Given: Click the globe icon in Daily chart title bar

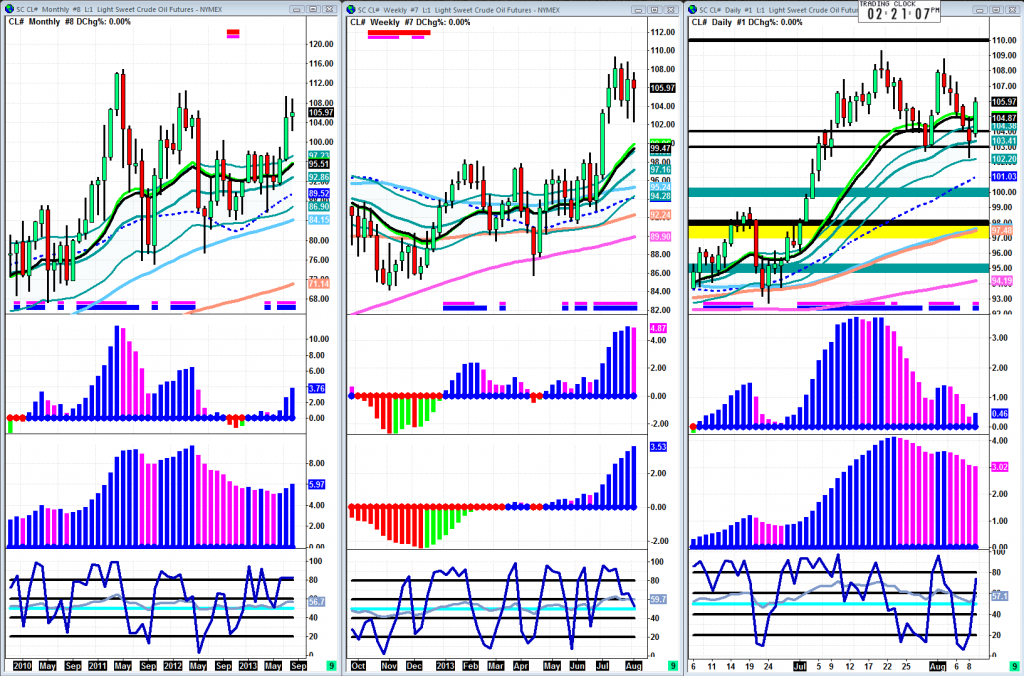Looking at the screenshot, I should click(x=694, y=8).
